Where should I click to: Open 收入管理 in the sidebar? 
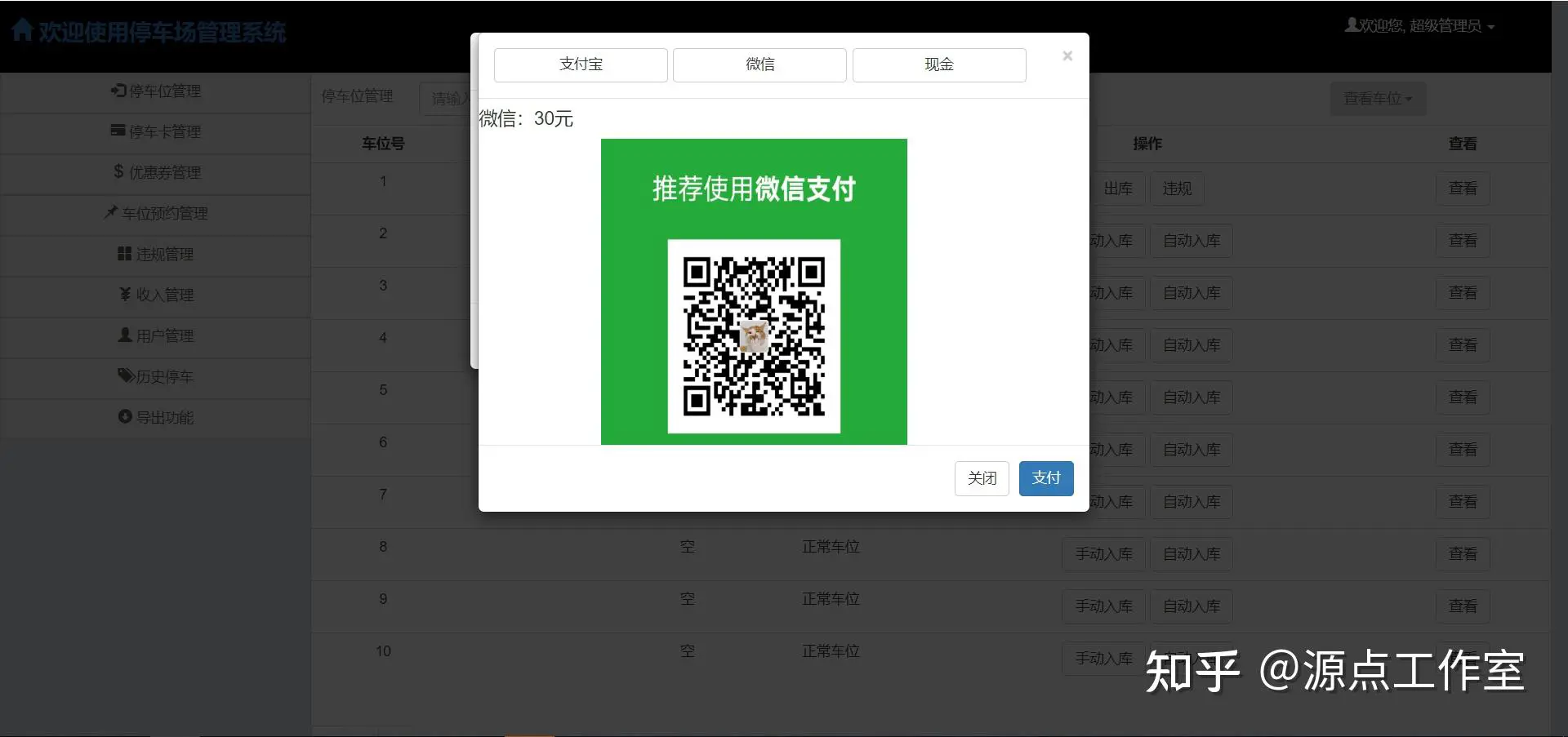(155, 297)
